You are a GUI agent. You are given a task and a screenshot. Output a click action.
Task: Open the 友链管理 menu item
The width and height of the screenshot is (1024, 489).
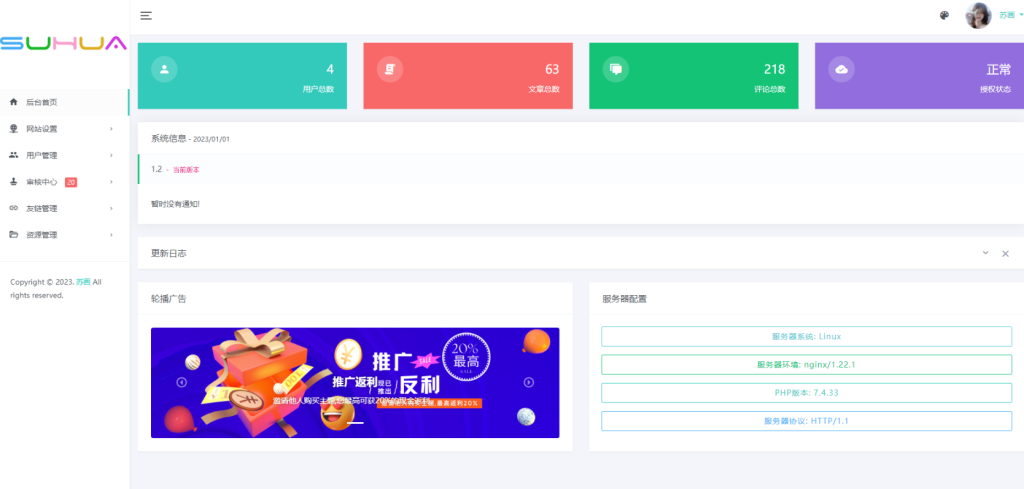(x=65, y=208)
